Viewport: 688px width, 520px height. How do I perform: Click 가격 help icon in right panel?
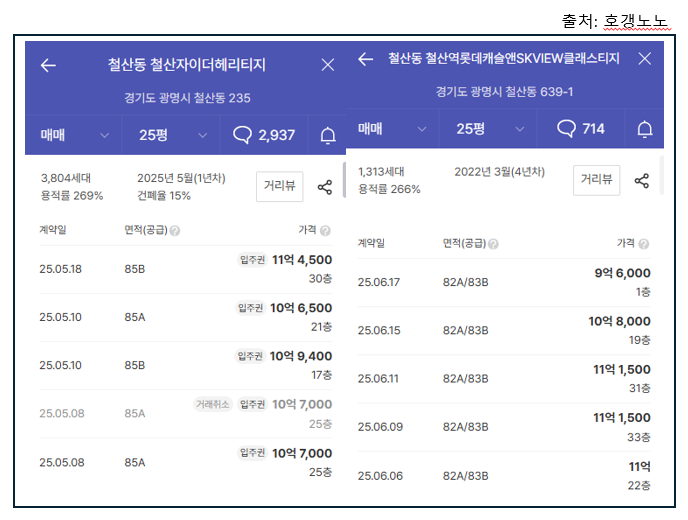[644, 244]
